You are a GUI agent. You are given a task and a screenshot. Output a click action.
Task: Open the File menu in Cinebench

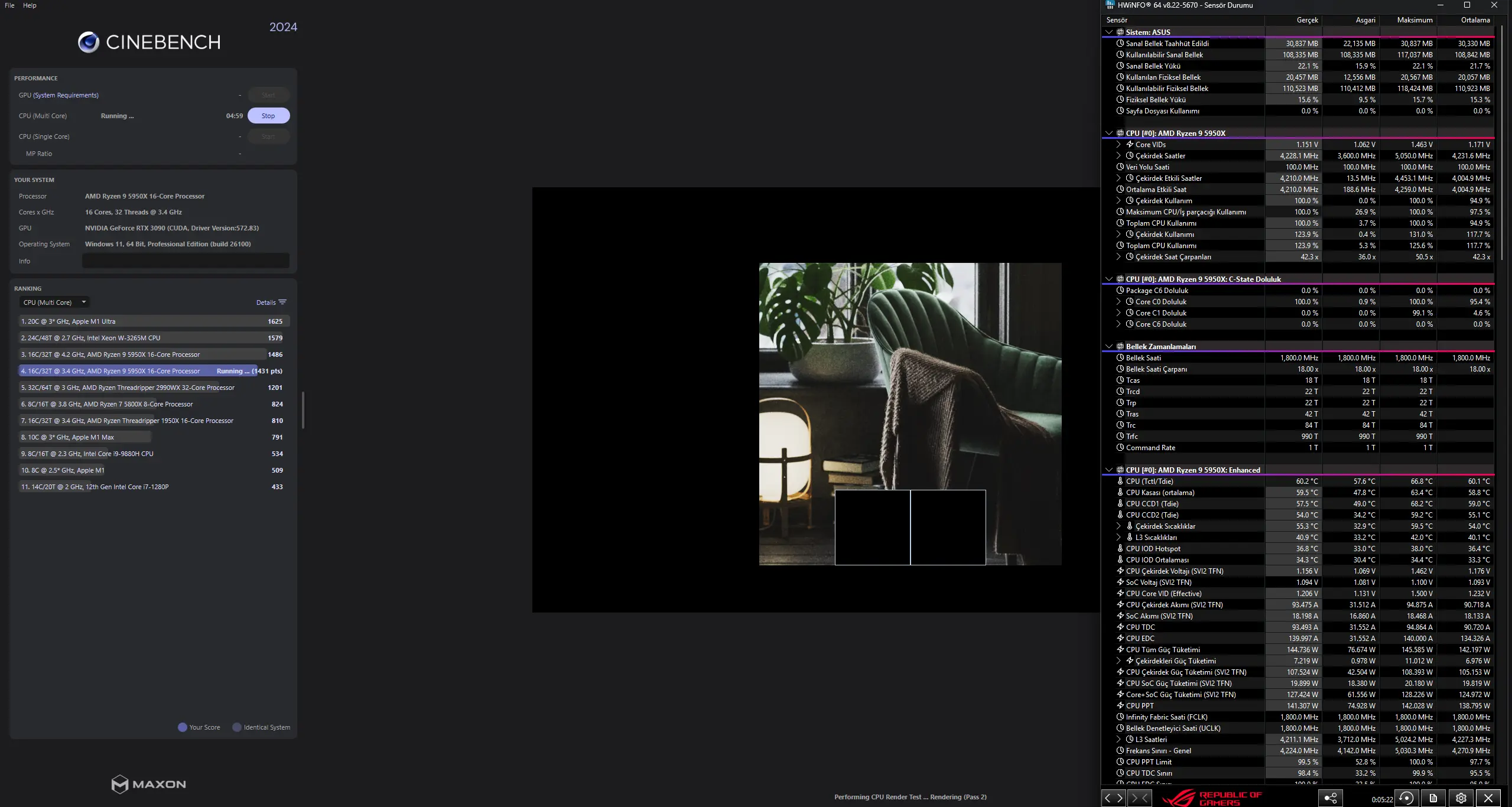click(x=9, y=5)
